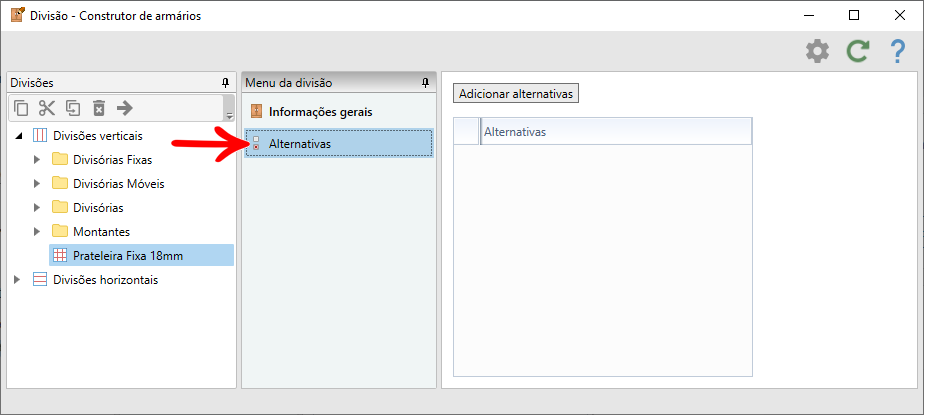The image size is (933, 417).
Task: Select Divisórias Fixas label
Action: (112, 159)
